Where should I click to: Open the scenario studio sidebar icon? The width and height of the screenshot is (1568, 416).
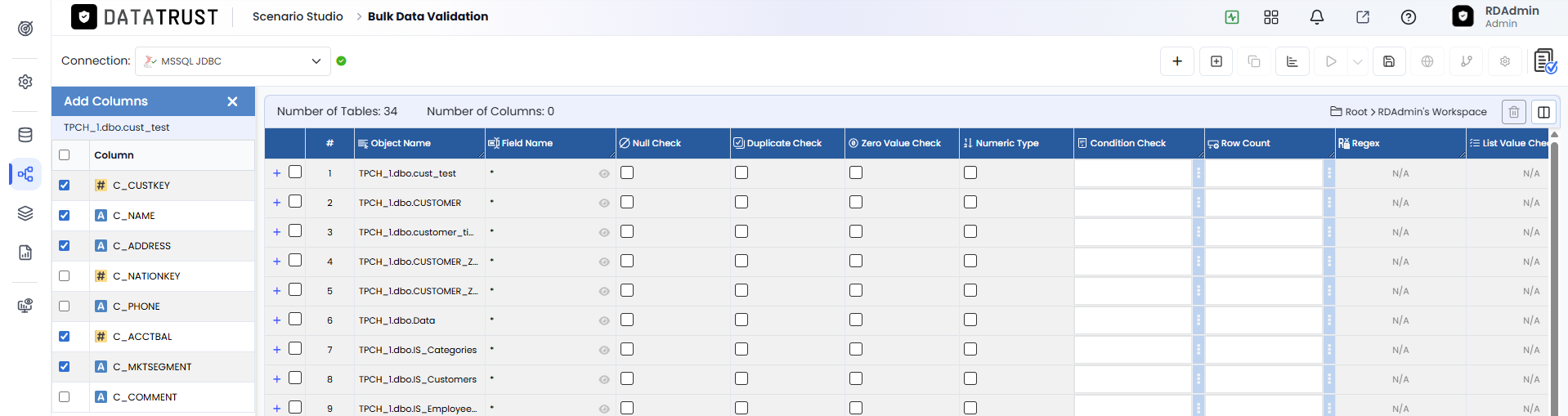pyautogui.click(x=25, y=174)
